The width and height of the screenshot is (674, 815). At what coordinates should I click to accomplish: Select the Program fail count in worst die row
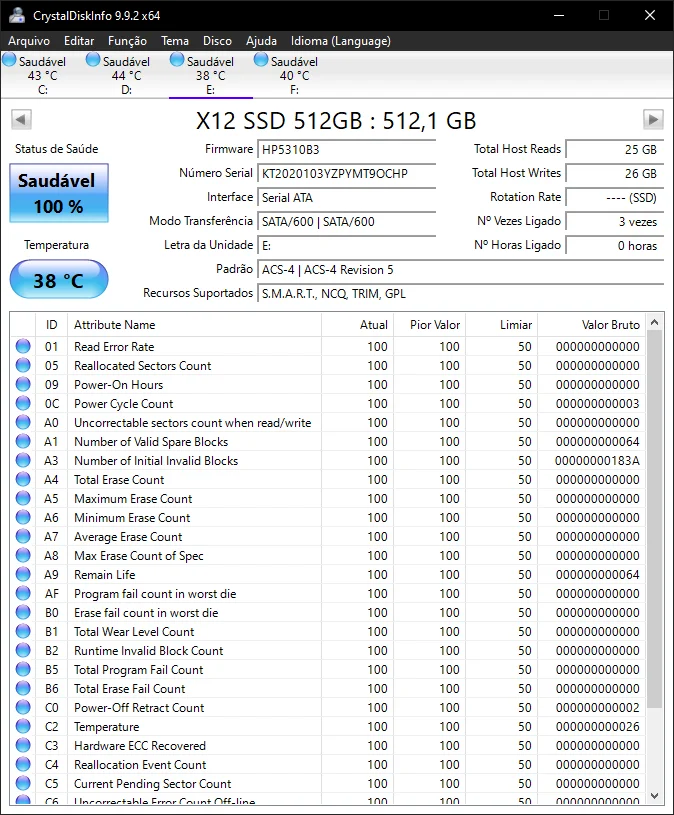328,594
